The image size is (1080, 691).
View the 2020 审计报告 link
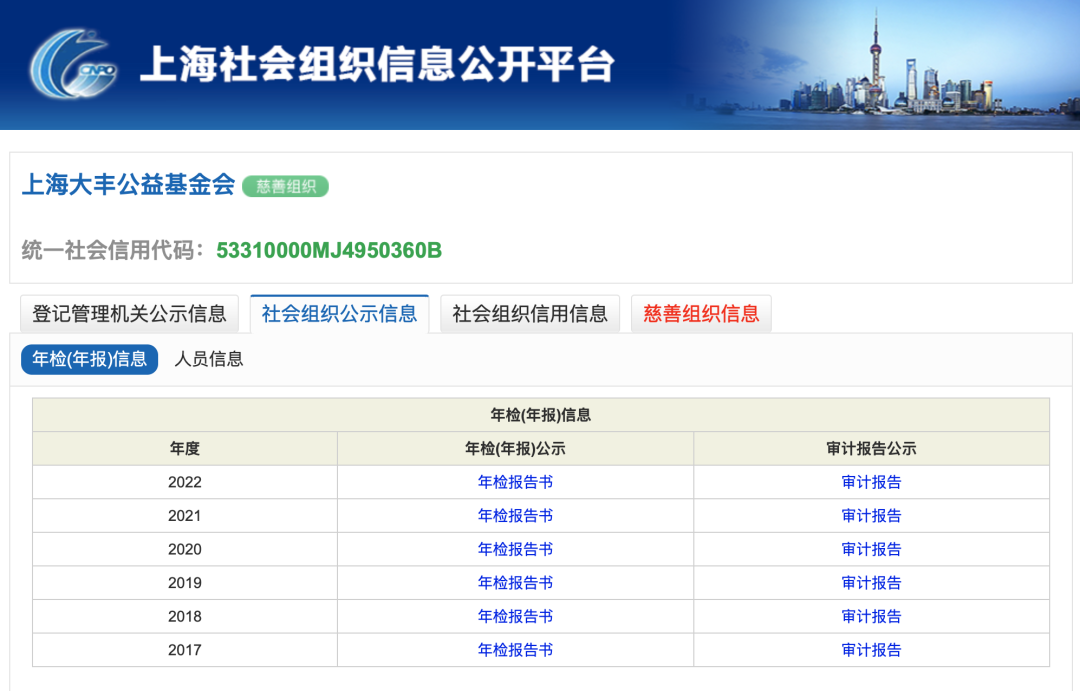pos(871,550)
